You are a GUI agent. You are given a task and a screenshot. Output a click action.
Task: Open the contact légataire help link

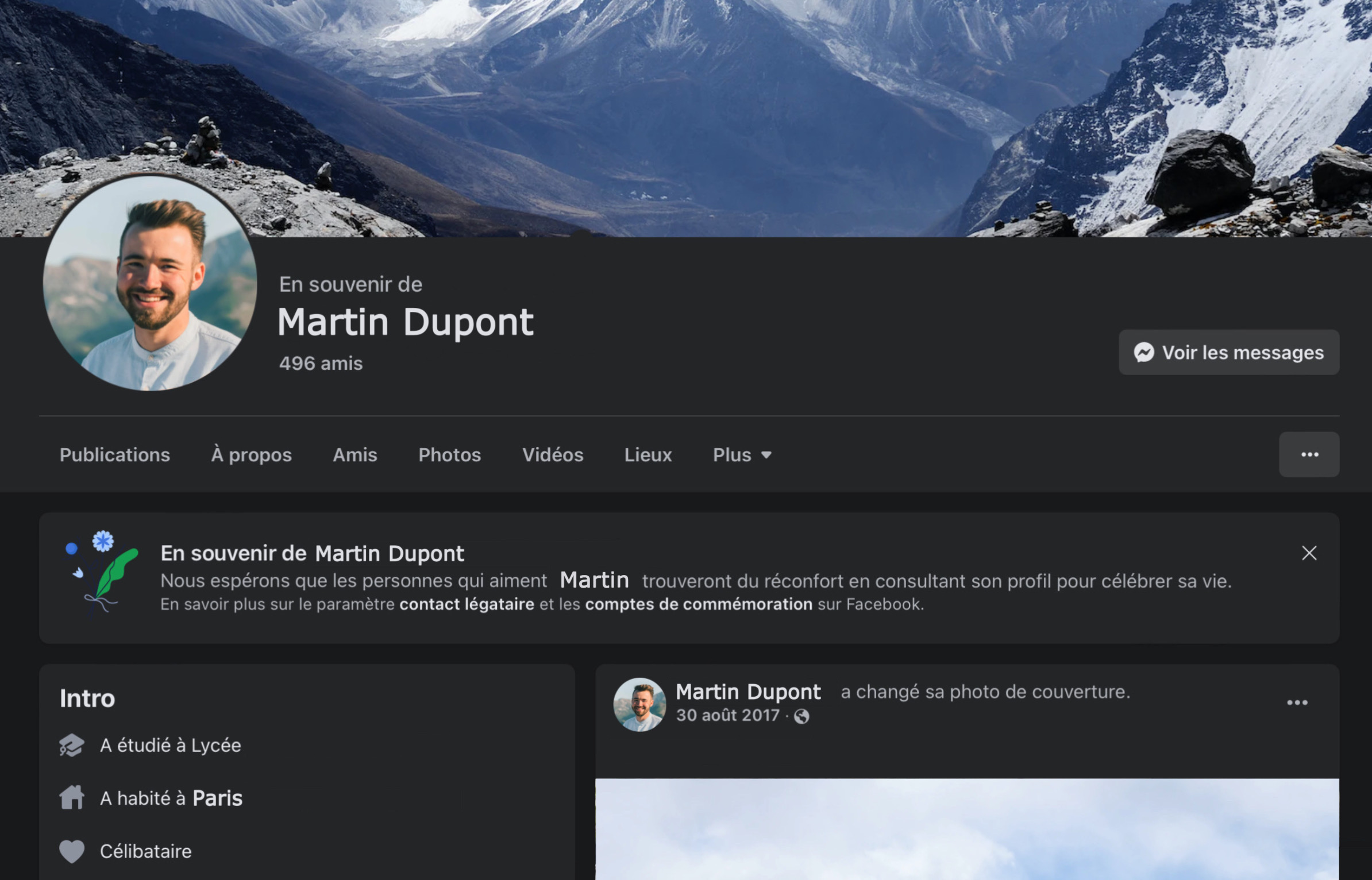467,604
